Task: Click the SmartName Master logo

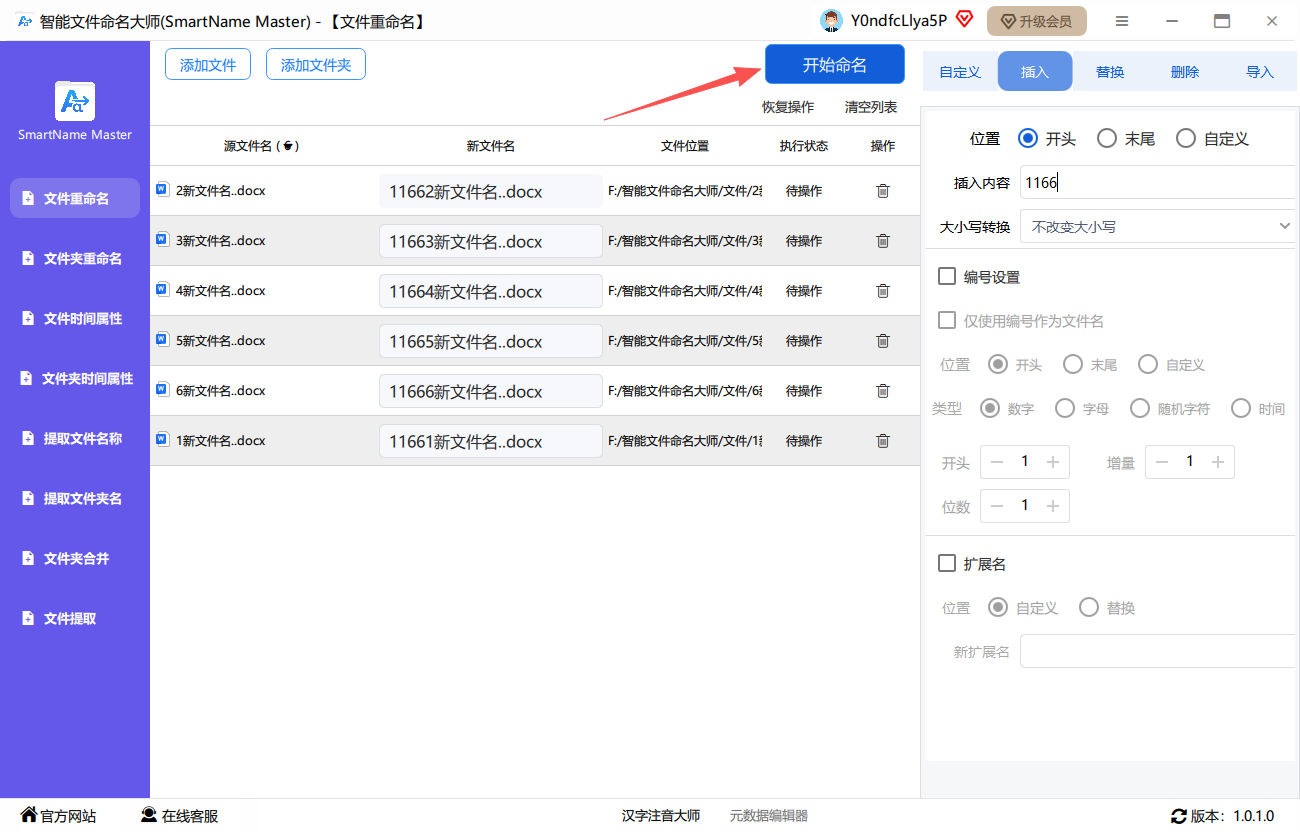Action: coord(75,102)
